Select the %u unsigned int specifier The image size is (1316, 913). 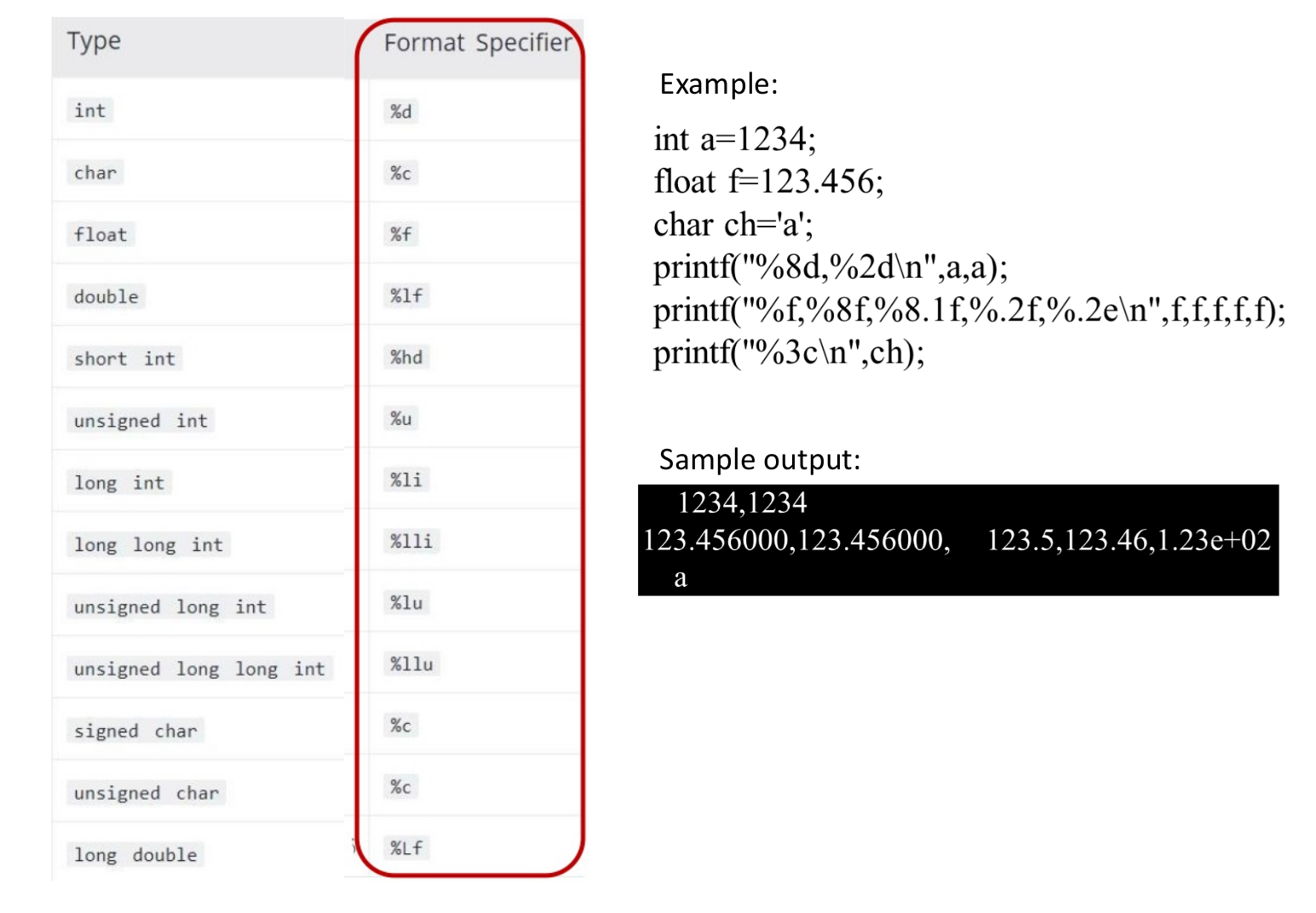click(401, 418)
